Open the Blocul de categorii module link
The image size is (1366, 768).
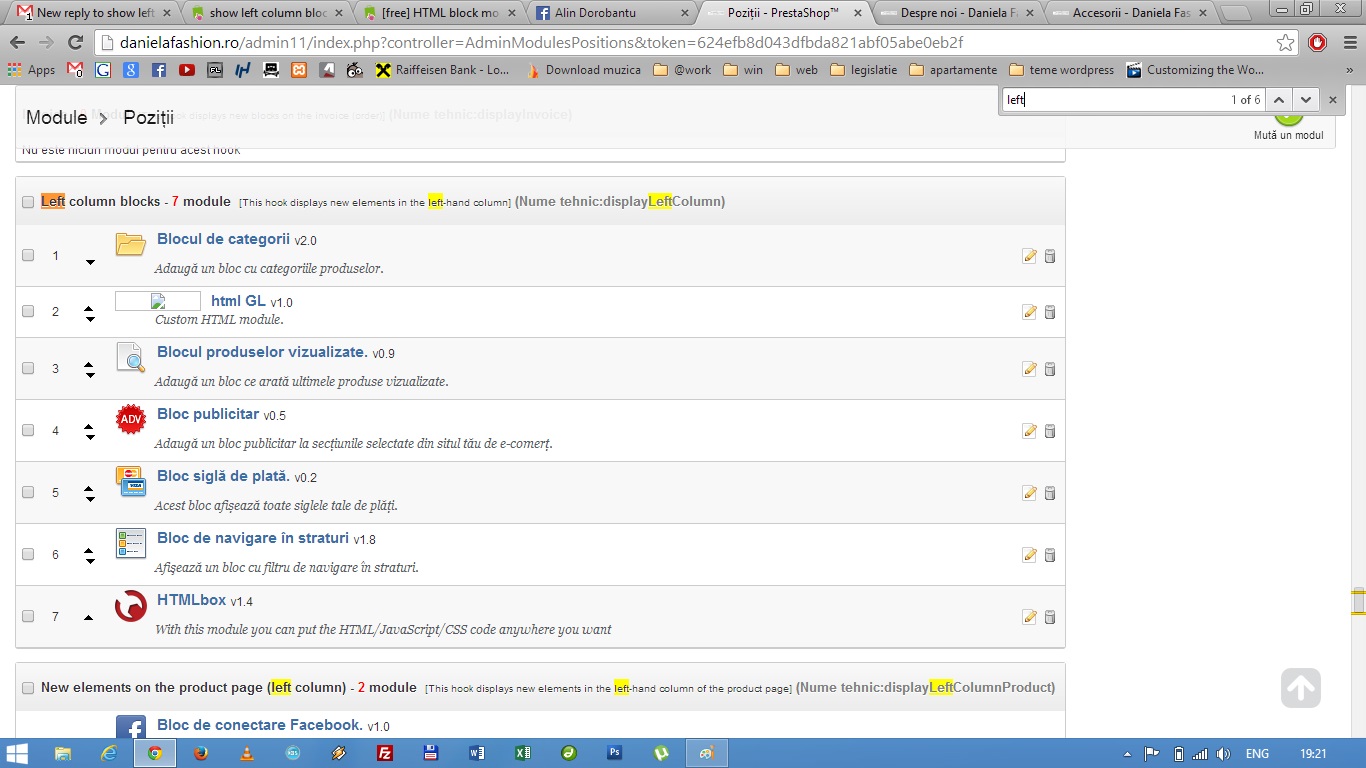tap(223, 239)
